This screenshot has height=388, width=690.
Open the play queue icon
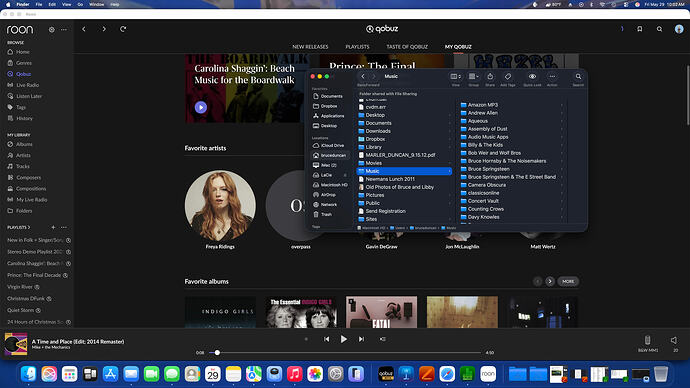pos(383,339)
